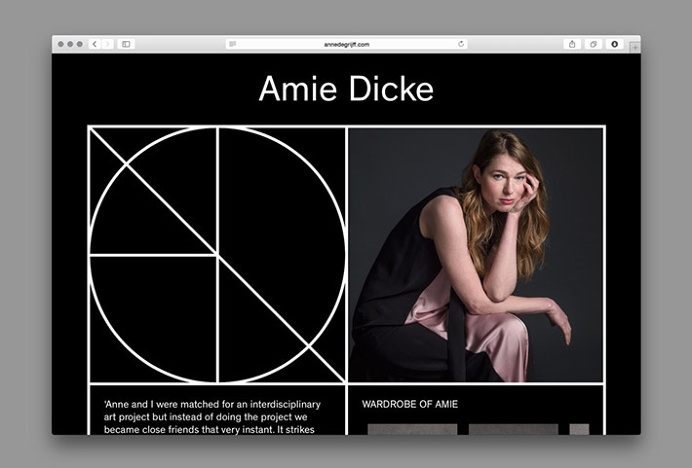Toggle the Safari sidebar button
This screenshot has width=692, height=468.
coord(126,44)
